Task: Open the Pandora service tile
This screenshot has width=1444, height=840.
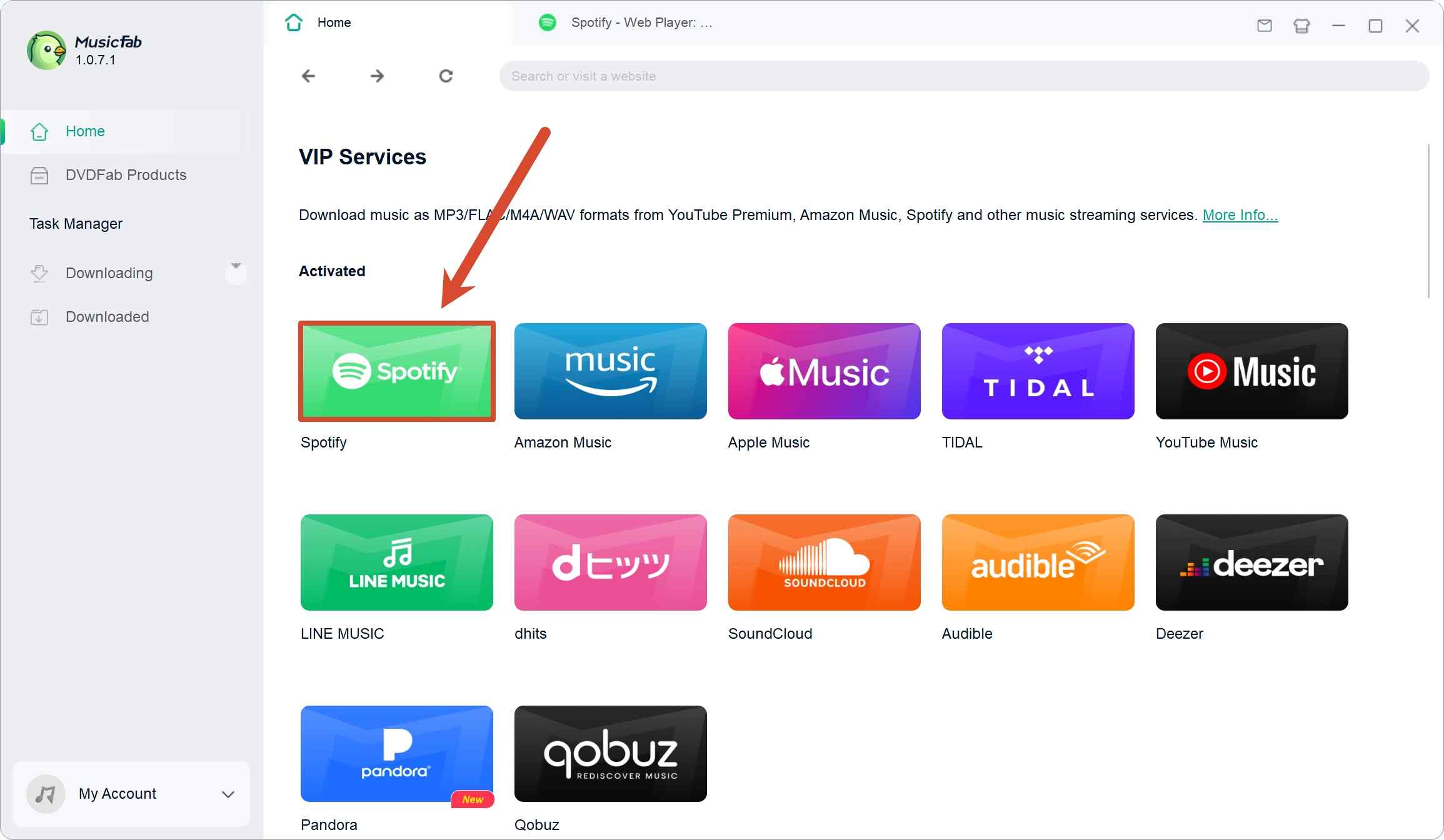Action: [x=397, y=754]
